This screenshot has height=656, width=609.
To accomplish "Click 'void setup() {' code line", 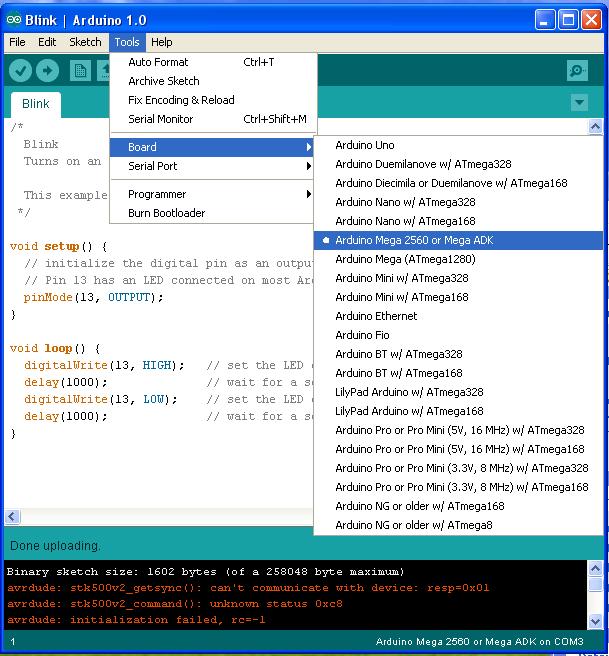I will point(59,246).
